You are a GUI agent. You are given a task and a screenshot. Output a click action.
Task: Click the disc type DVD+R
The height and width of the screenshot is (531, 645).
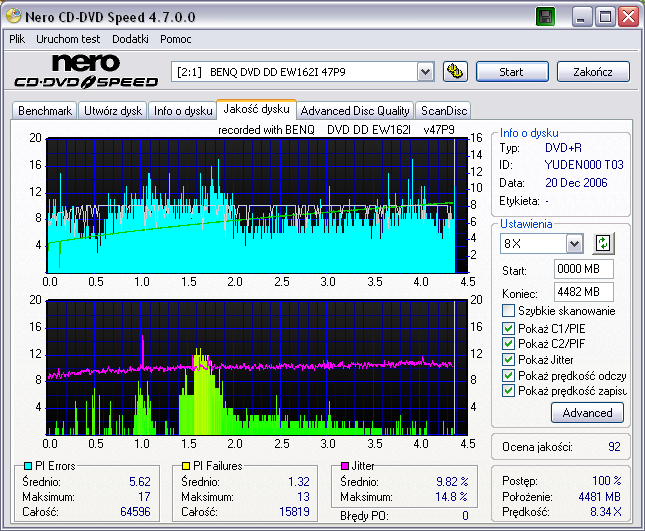tap(563, 148)
